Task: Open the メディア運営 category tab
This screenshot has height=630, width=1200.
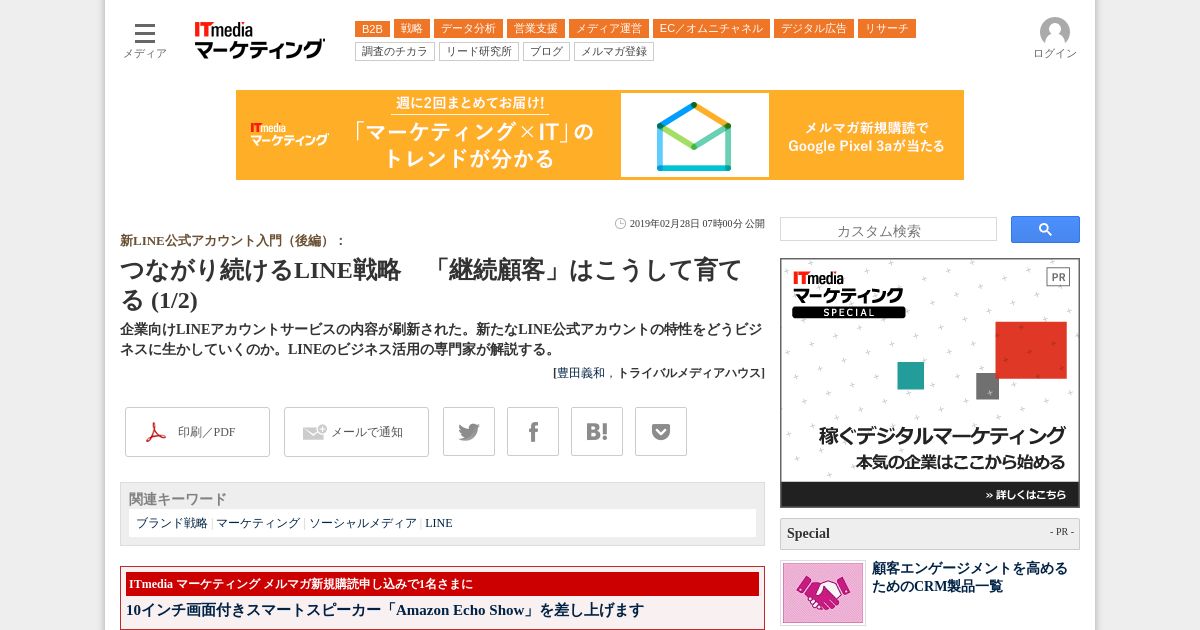Action: pyautogui.click(x=609, y=29)
